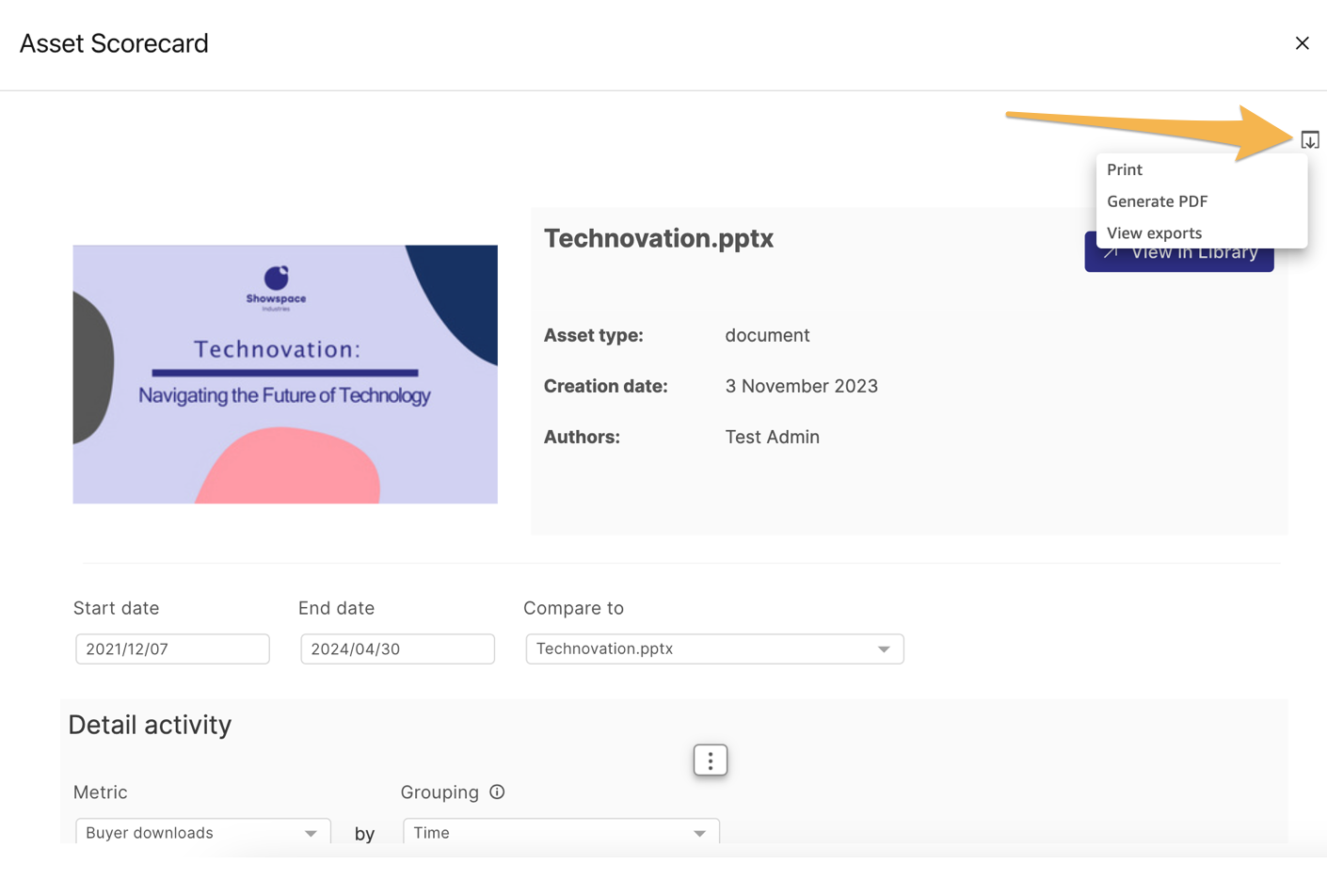Expand the Metric dropdown showing Buyer downloads

(202, 832)
